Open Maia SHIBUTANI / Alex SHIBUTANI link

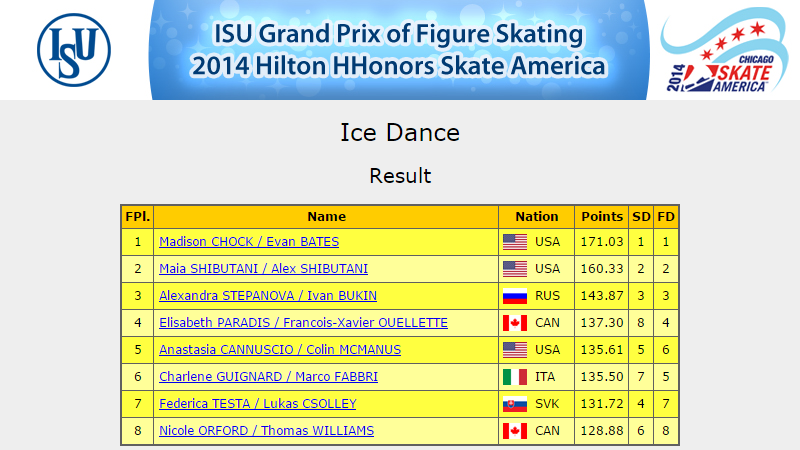(263, 269)
